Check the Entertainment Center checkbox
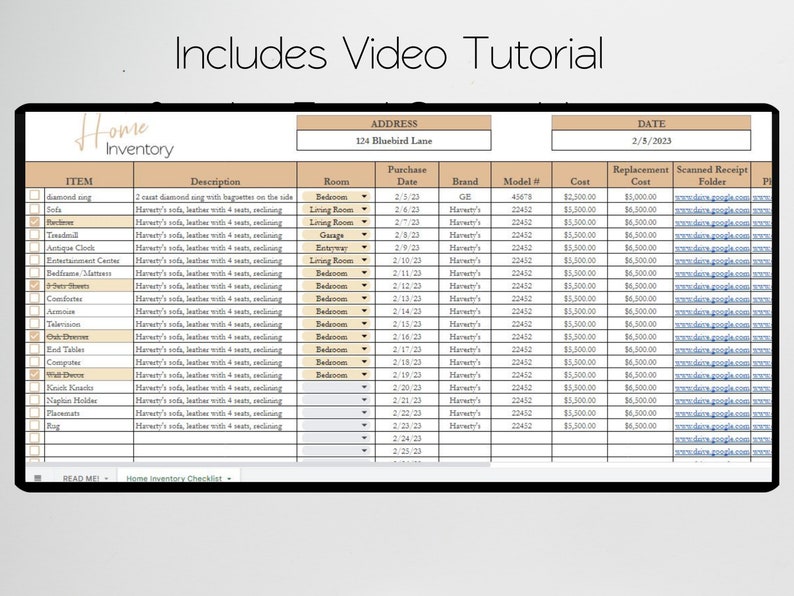Image resolution: width=794 pixels, height=596 pixels. pos(34,260)
